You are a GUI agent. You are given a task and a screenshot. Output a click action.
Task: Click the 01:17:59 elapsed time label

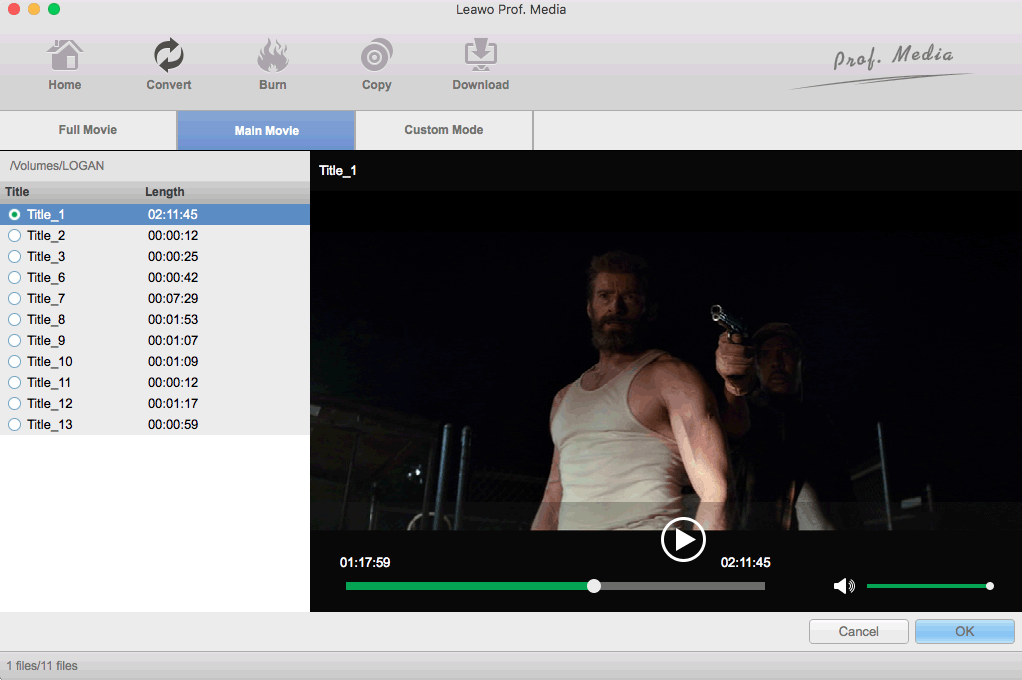(x=365, y=563)
